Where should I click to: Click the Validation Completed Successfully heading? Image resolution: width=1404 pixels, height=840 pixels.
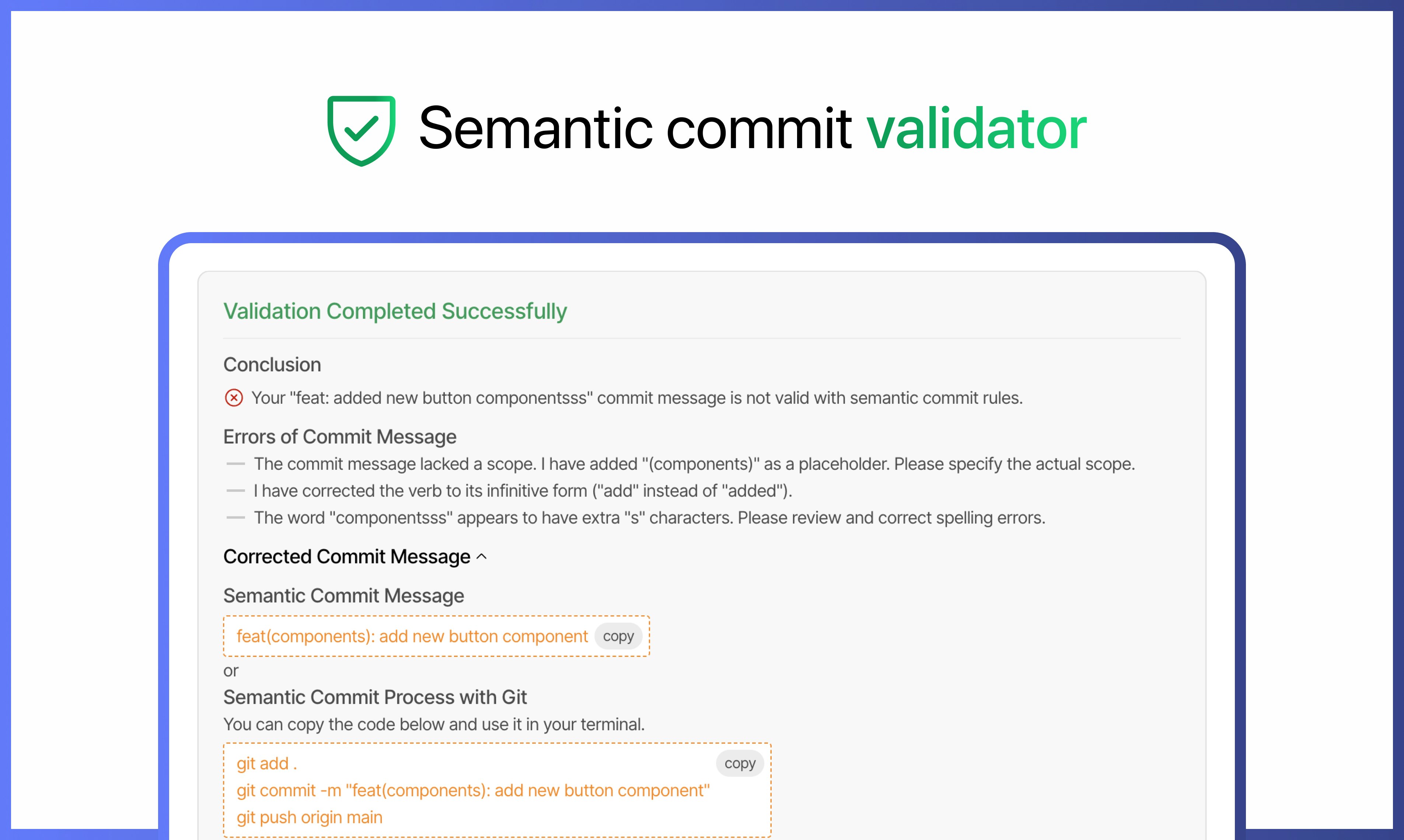pyautogui.click(x=395, y=311)
